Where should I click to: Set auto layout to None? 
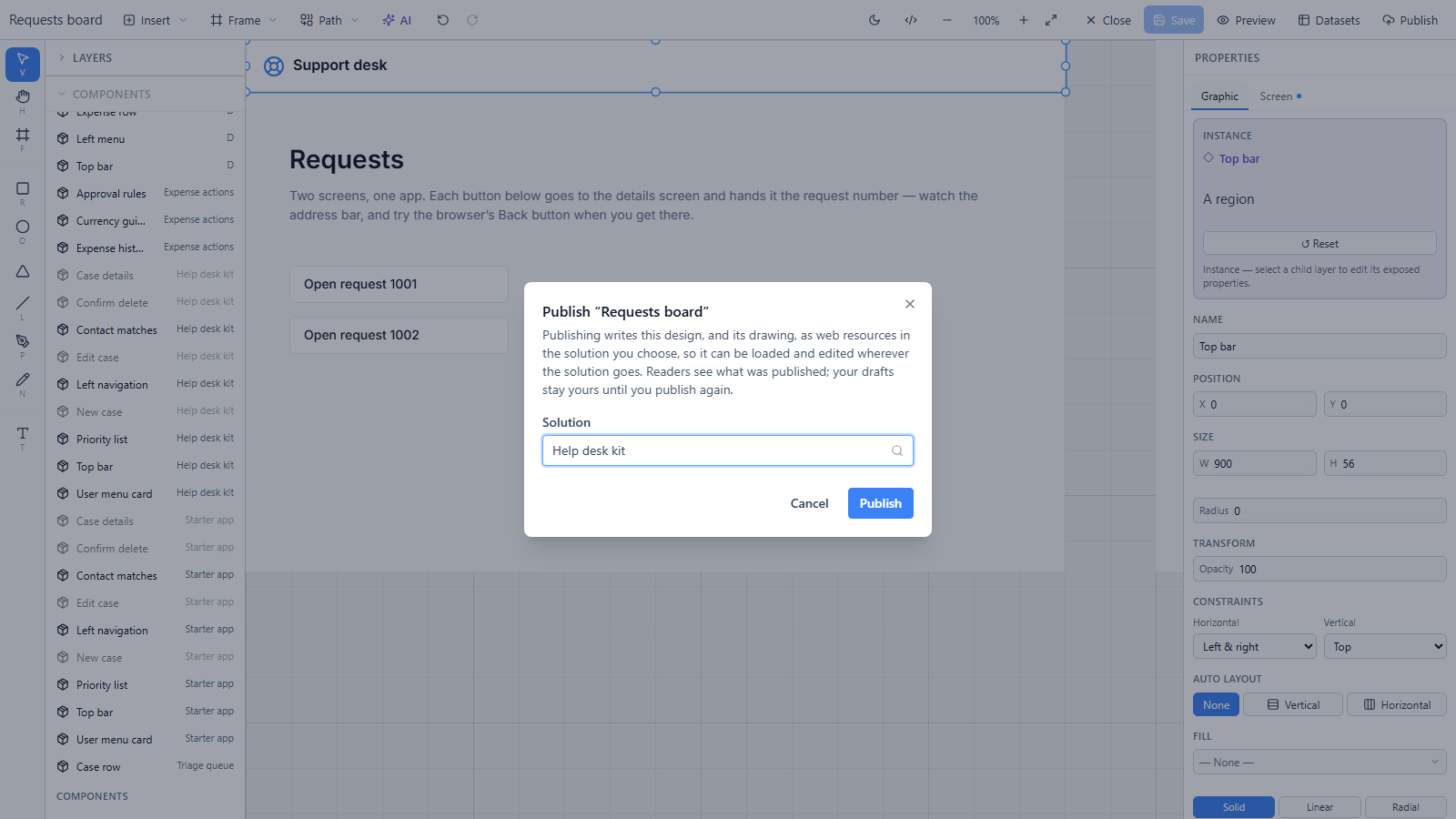[x=1216, y=705]
